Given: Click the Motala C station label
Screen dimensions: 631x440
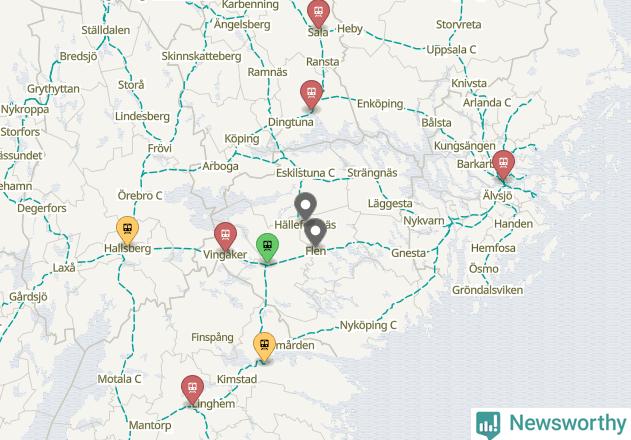Looking at the screenshot, I should (x=119, y=378).
